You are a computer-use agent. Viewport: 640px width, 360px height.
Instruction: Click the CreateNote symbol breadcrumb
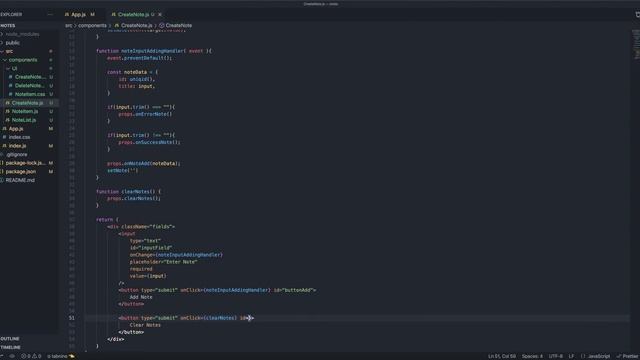click(x=179, y=25)
